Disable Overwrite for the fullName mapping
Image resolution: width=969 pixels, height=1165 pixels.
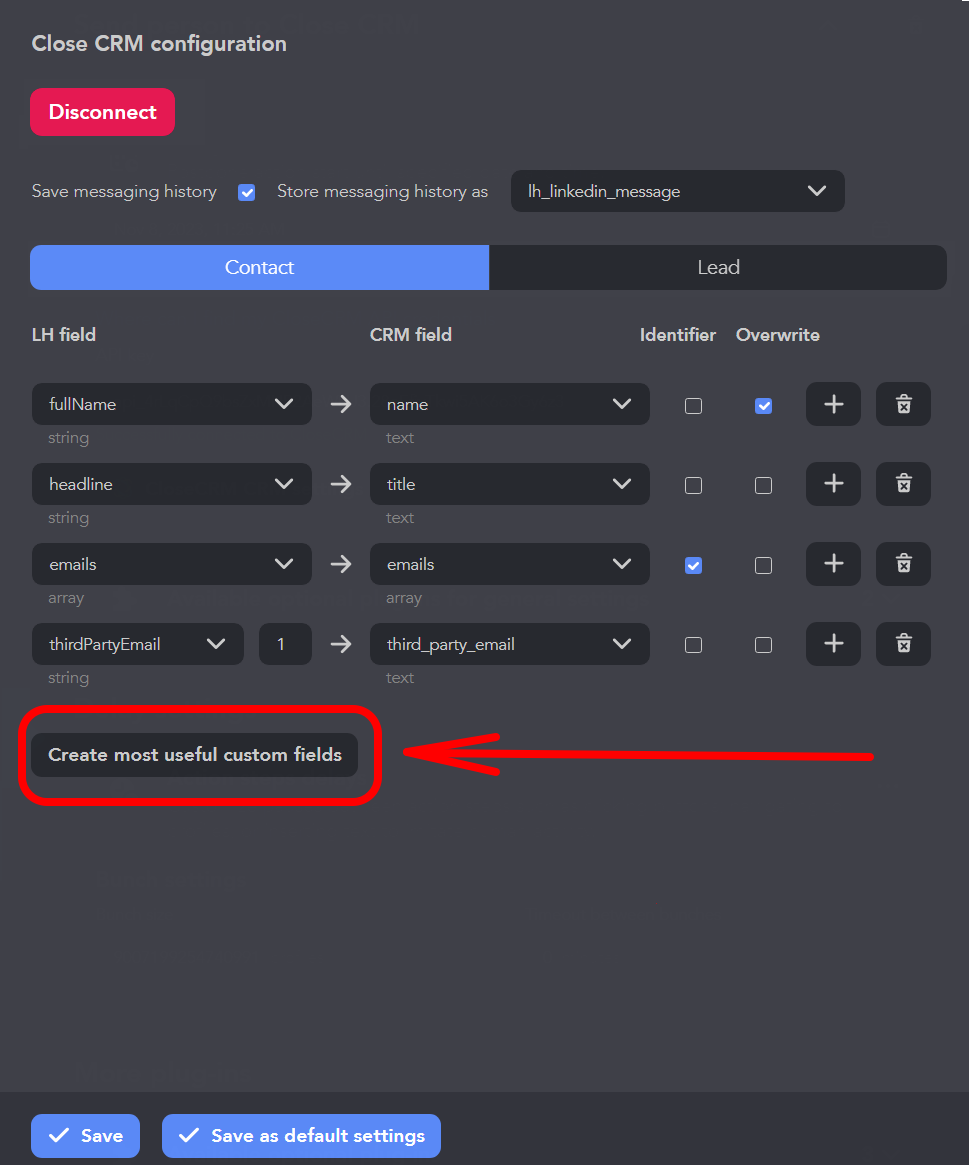(763, 405)
